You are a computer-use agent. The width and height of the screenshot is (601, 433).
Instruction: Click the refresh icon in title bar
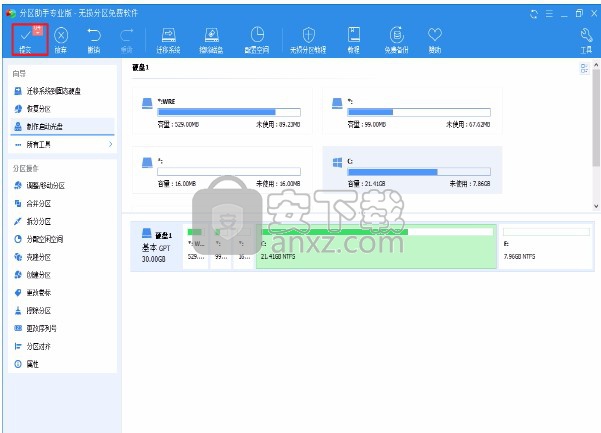pos(534,14)
